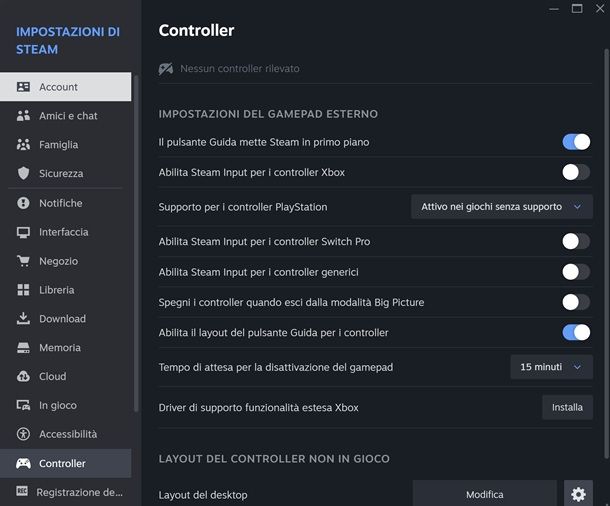Screen dimensions: 610x506
Task: Click the Installa button for Xbox driver
Action: pyautogui.click(x=567, y=408)
